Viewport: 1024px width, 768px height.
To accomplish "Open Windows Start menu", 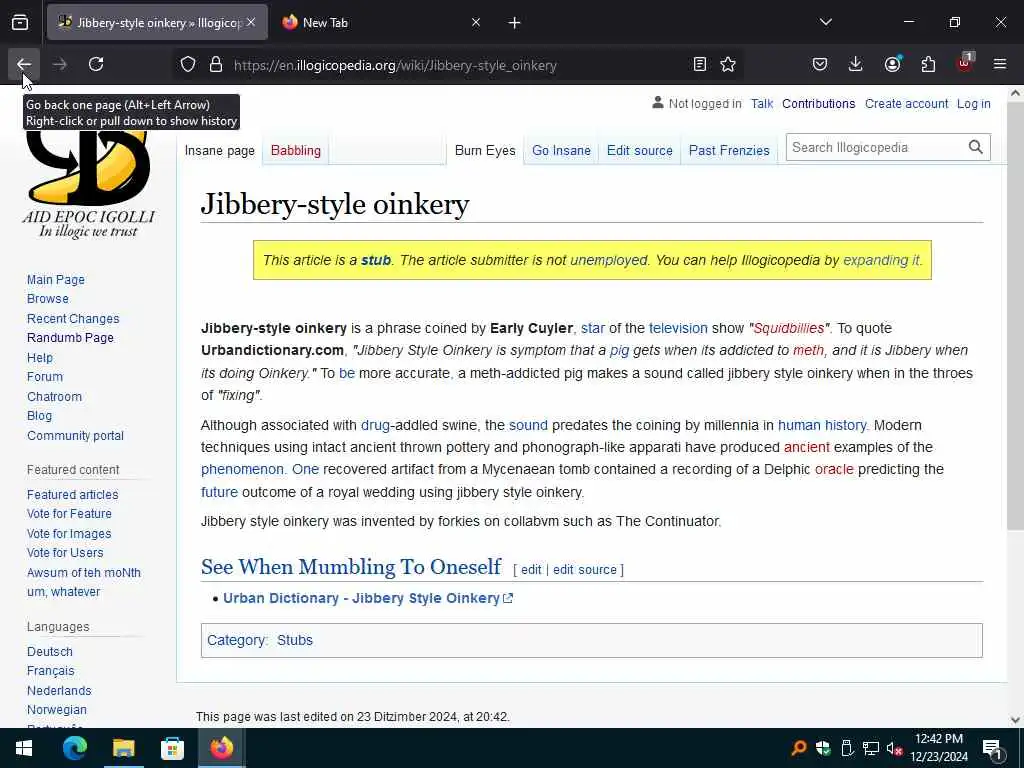I will click(24, 748).
